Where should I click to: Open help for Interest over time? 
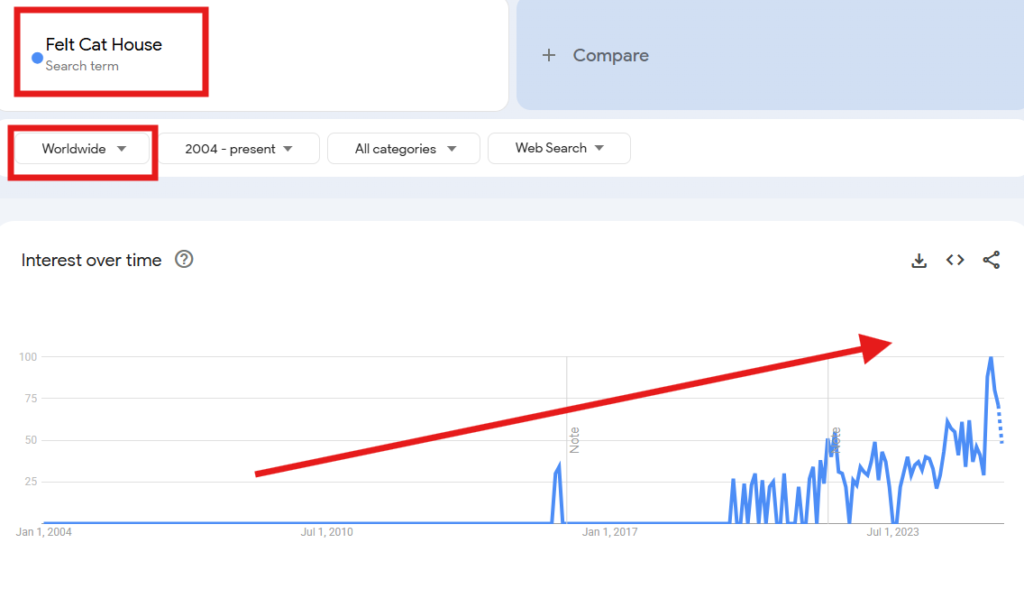[184, 260]
